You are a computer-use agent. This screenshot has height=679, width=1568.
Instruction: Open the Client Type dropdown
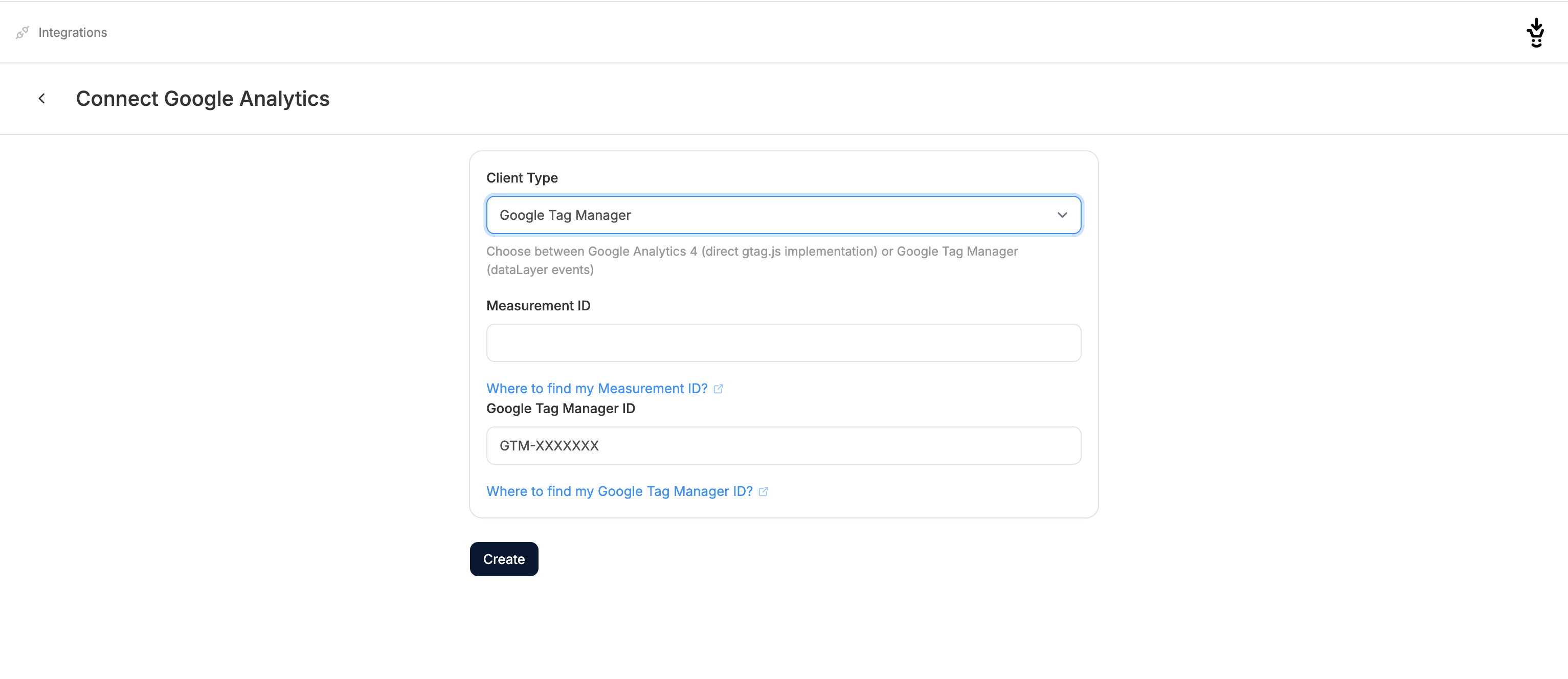783,215
